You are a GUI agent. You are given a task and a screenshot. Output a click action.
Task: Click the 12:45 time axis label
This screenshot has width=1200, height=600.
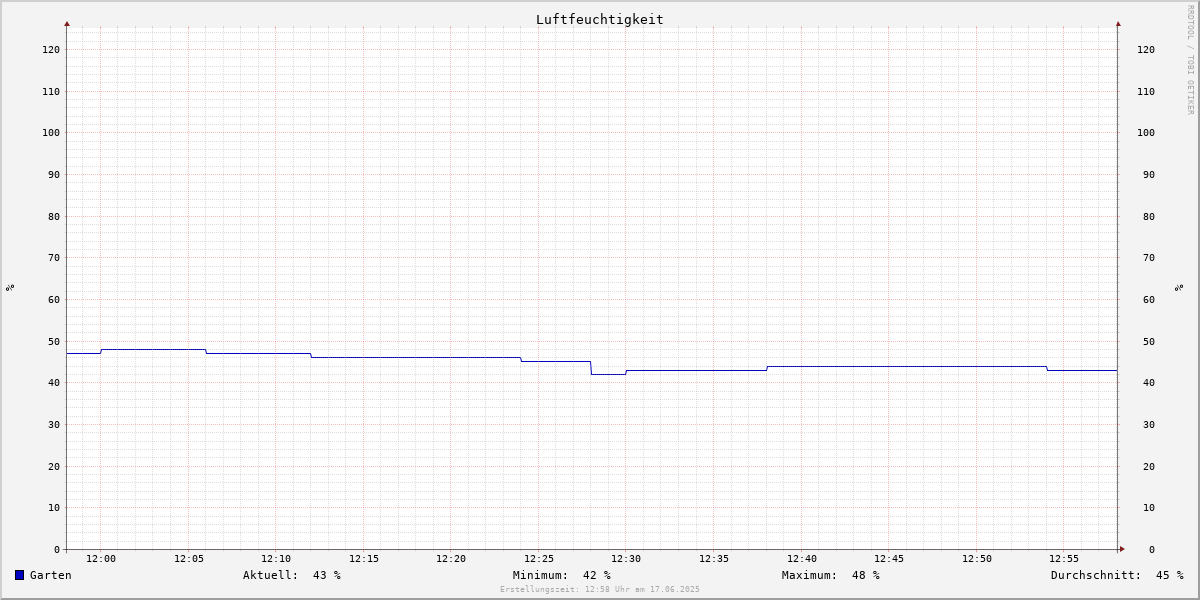point(889,559)
